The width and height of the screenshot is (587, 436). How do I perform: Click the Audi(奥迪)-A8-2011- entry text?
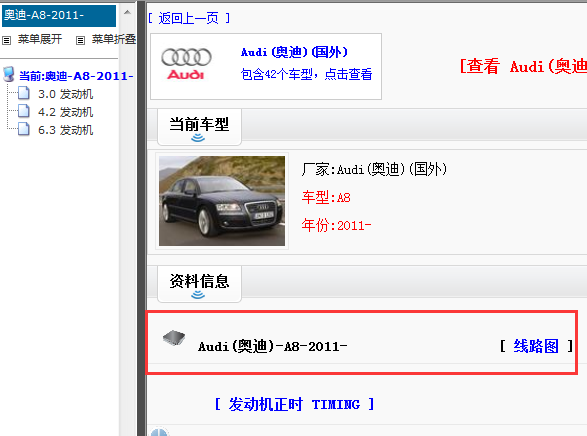pos(273,346)
